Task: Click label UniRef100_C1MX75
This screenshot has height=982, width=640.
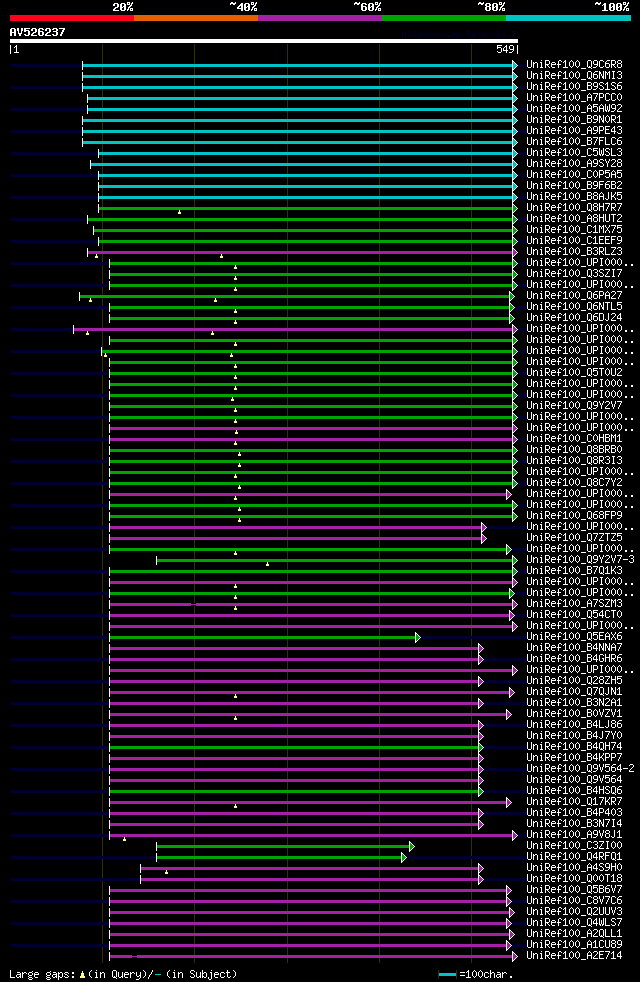Action: pyautogui.click(x=574, y=230)
